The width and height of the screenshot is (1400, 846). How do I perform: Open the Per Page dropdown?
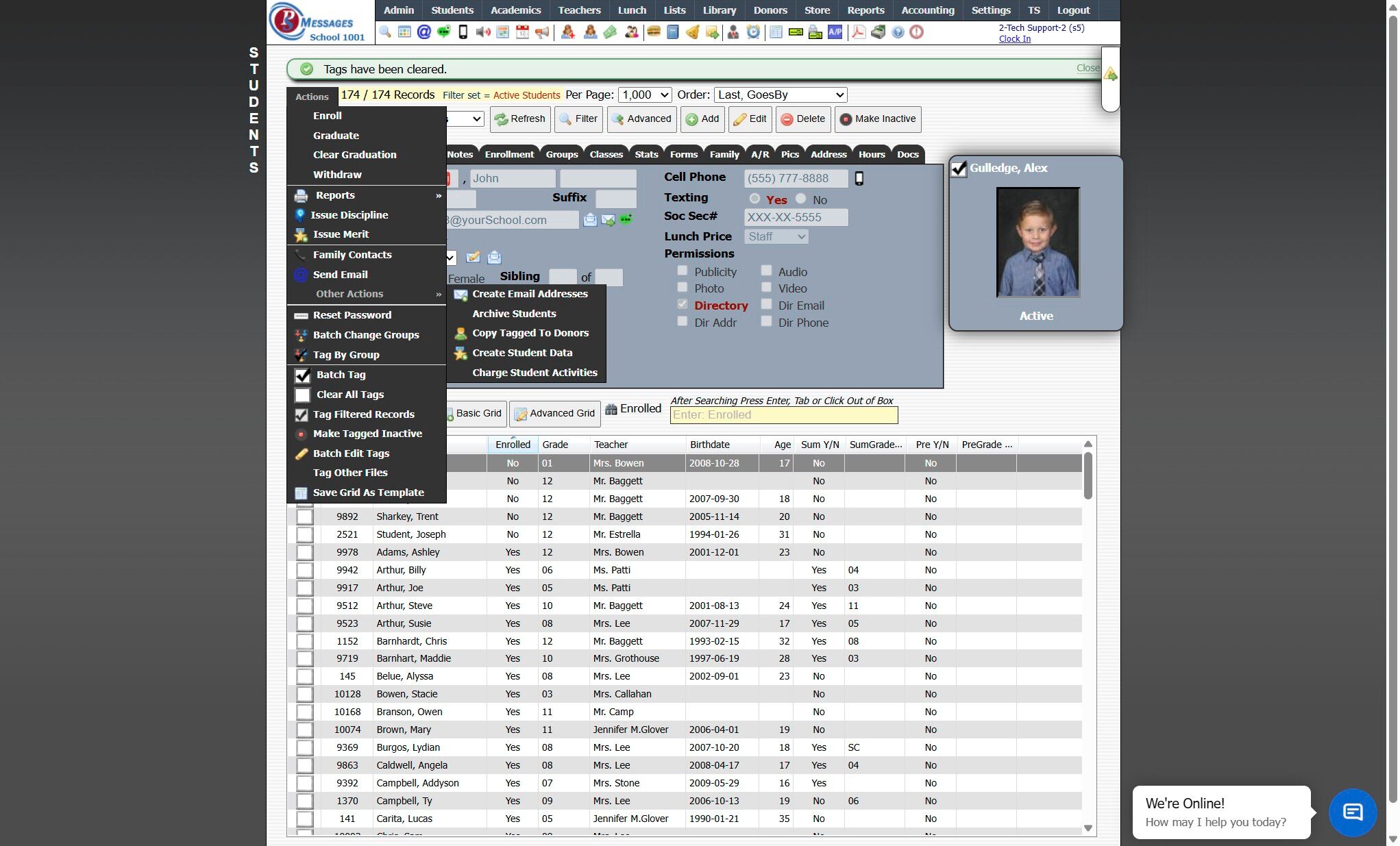[x=645, y=95]
